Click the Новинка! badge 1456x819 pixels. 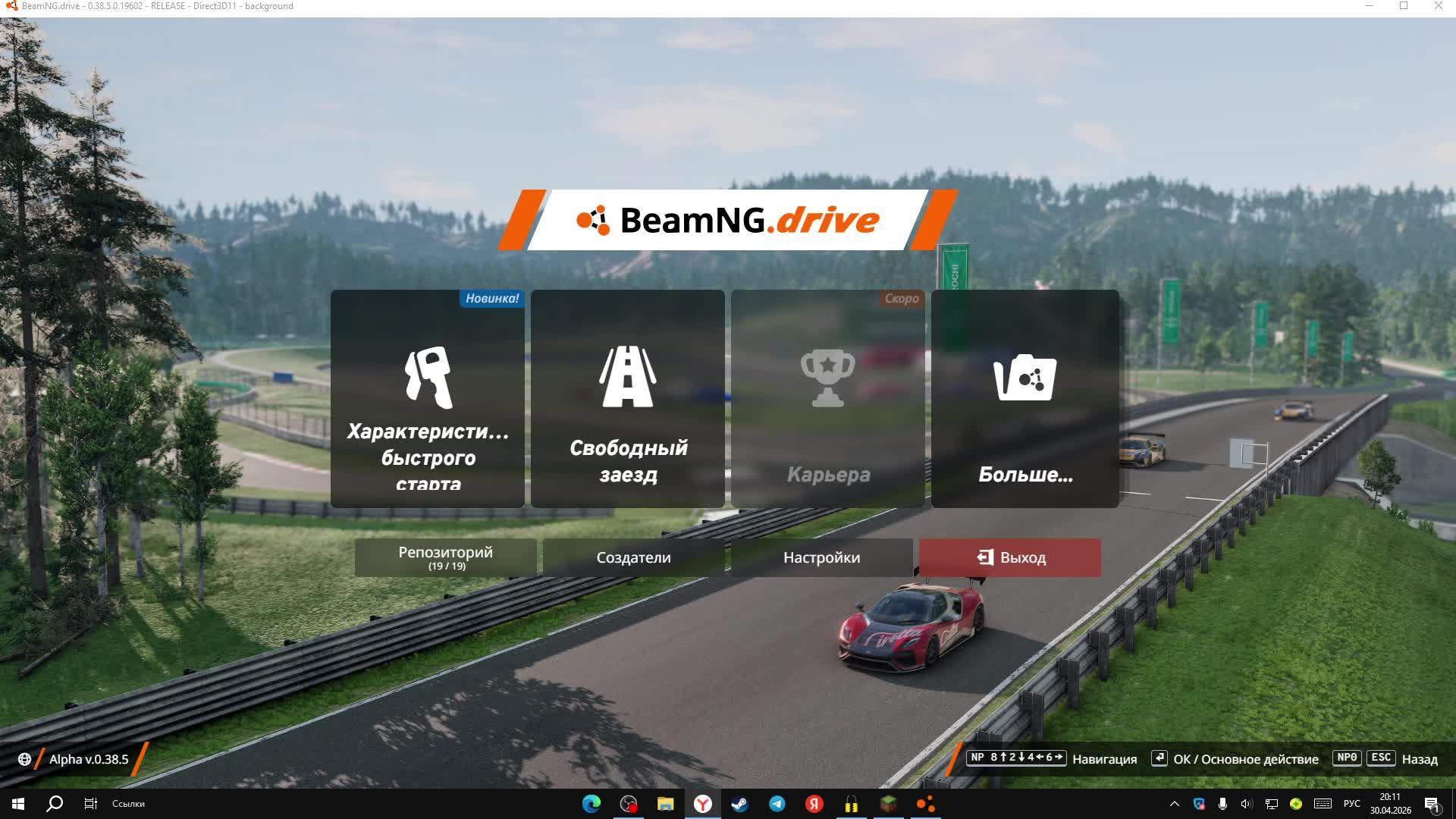[x=492, y=299]
